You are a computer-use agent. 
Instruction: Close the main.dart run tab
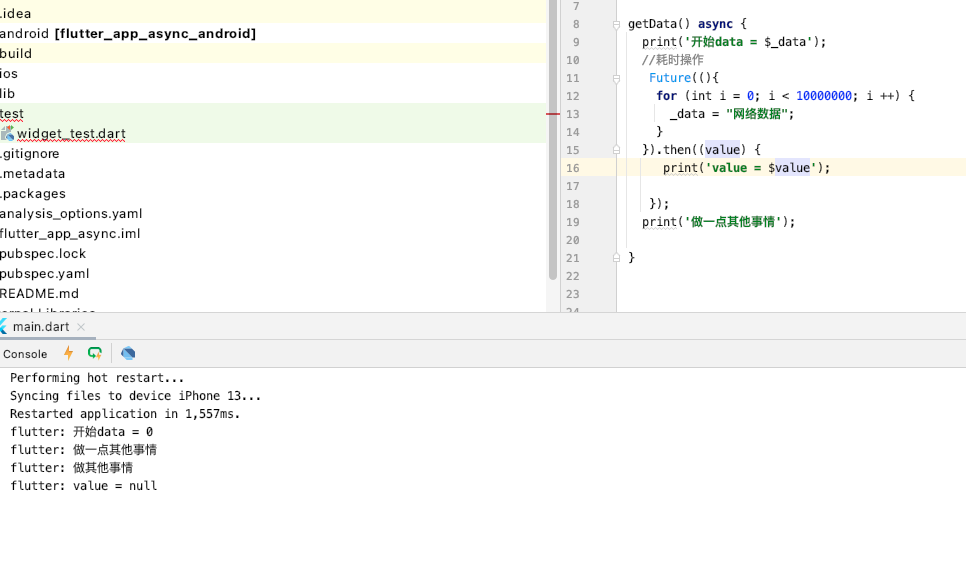(81, 327)
